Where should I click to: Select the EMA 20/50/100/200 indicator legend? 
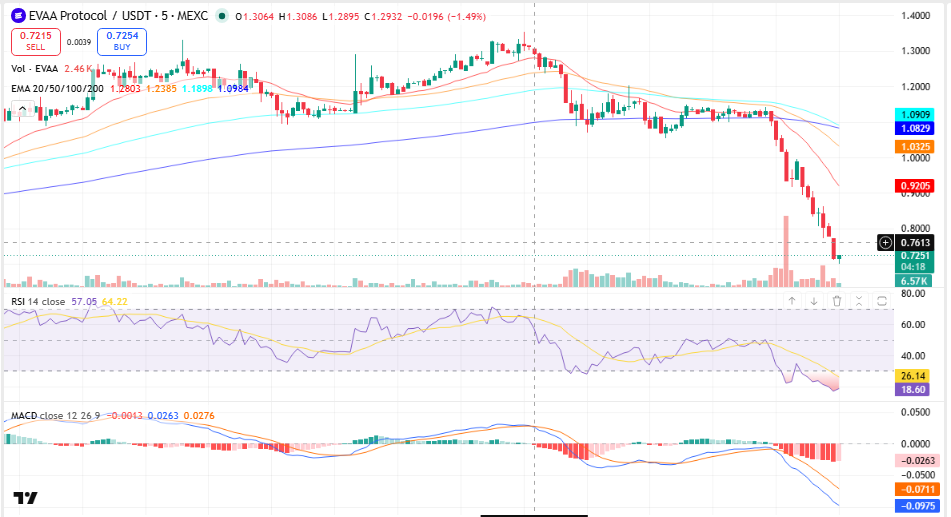coord(58,89)
